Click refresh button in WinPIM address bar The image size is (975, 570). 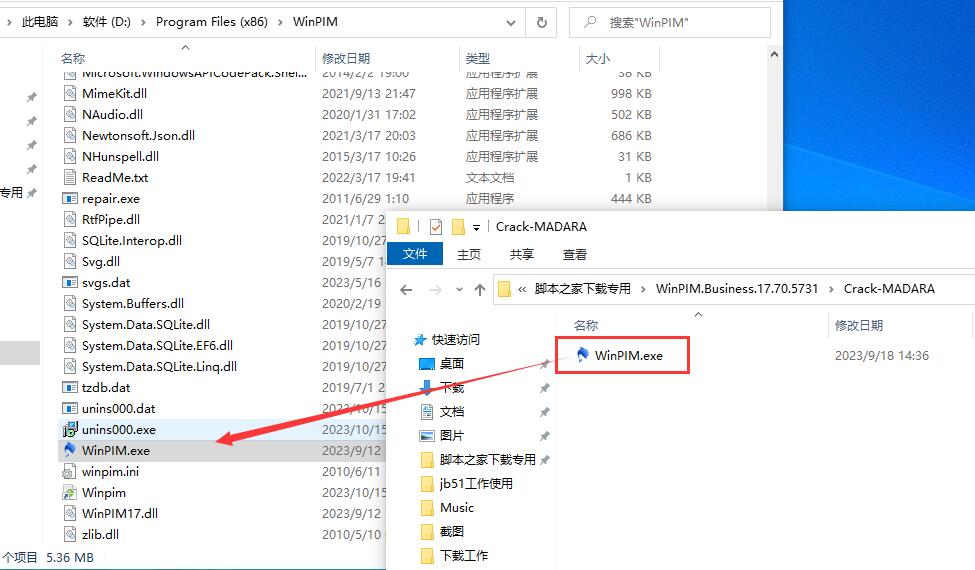pyautogui.click(x=542, y=22)
